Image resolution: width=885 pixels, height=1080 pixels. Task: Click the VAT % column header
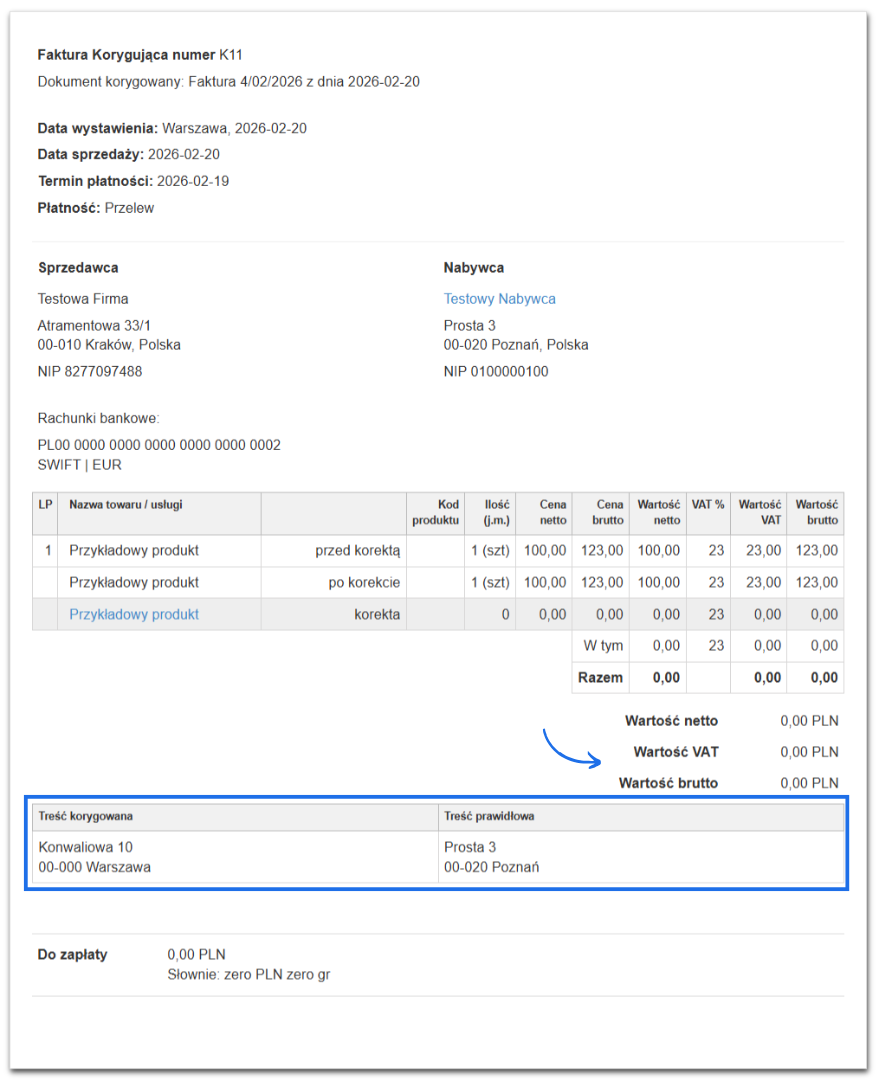coord(708,505)
